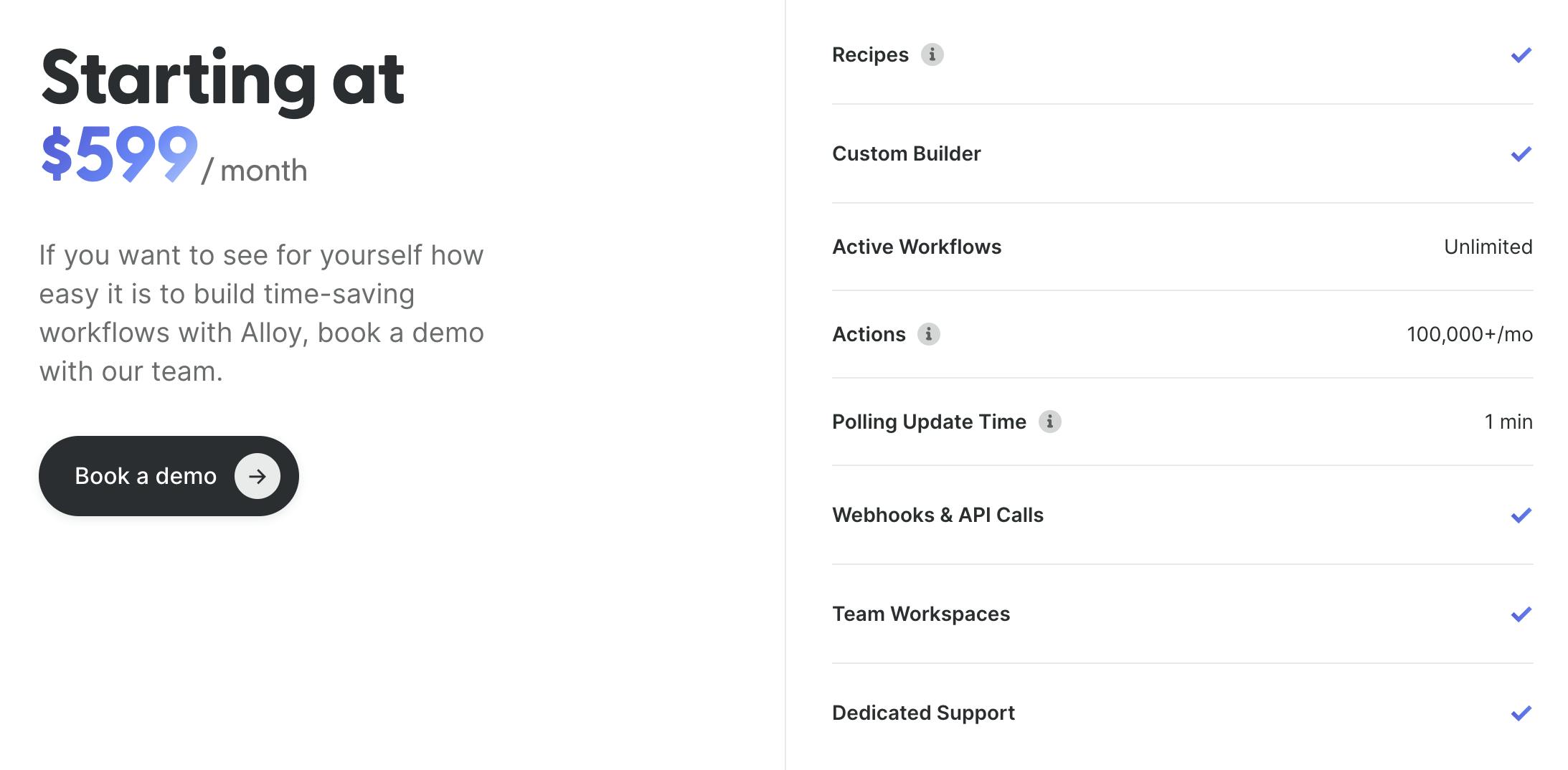Click the Recipes feature label
Image resolution: width=1568 pixels, height=770 pixels.
[x=870, y=55]
